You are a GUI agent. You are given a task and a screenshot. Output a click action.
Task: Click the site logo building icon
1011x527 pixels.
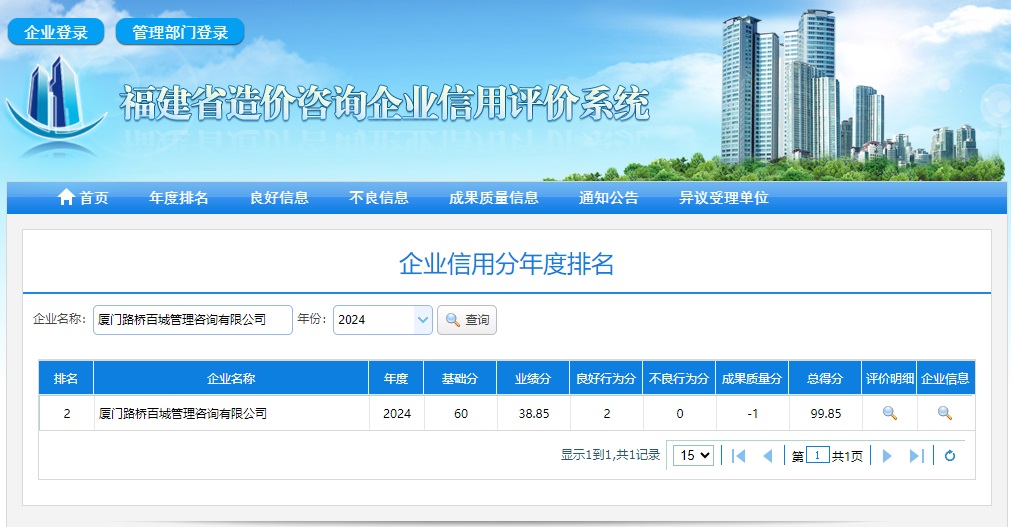click(56, 97)
